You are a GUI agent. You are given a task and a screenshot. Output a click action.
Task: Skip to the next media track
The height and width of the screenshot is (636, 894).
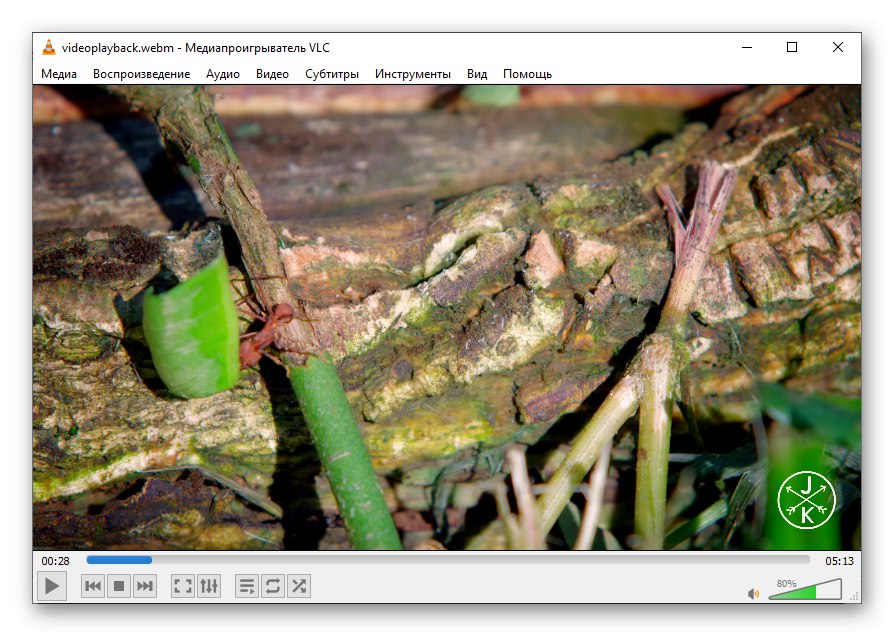point(145,586)
